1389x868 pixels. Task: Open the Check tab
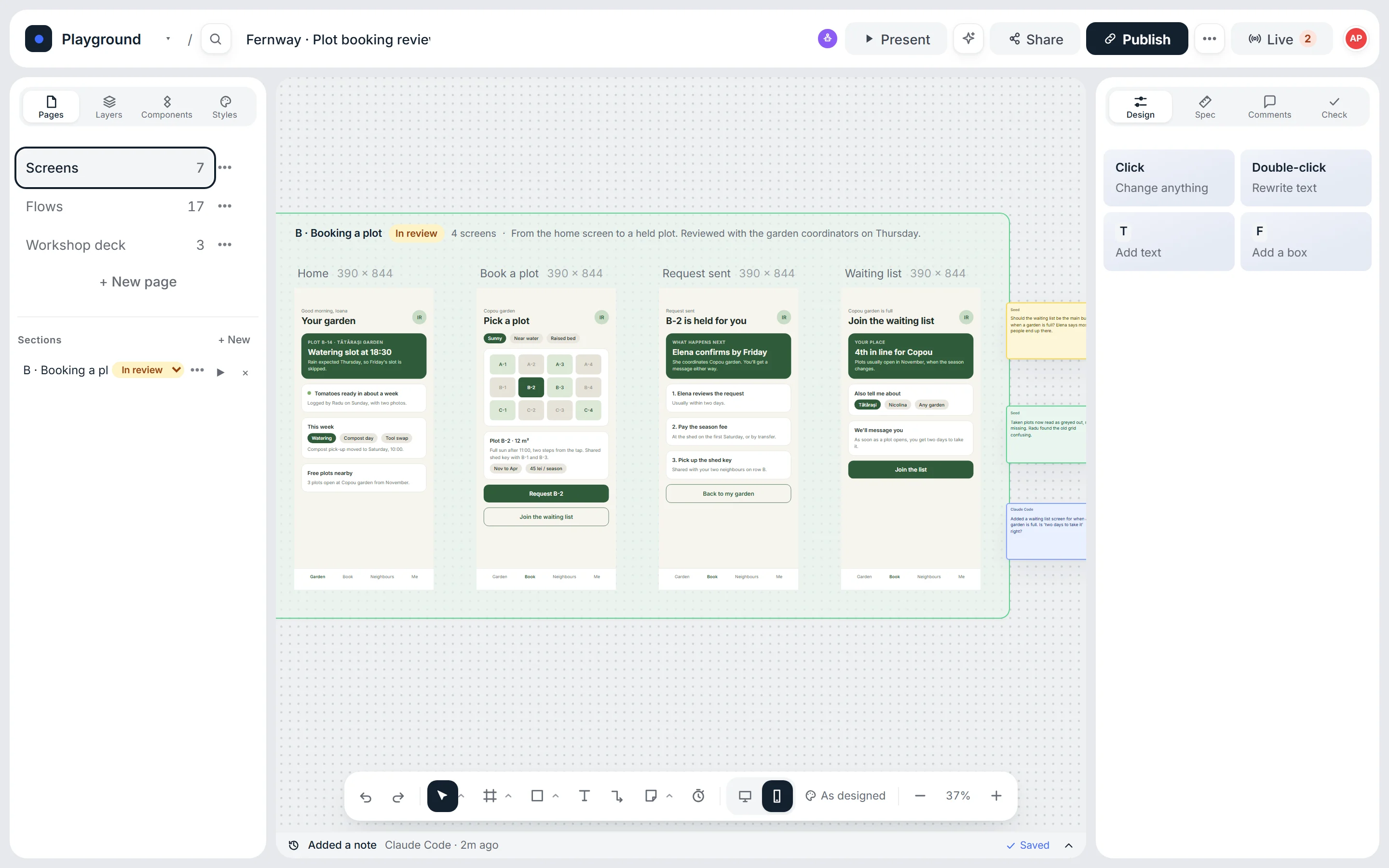pyautogui.click(x=1334, y=108)
